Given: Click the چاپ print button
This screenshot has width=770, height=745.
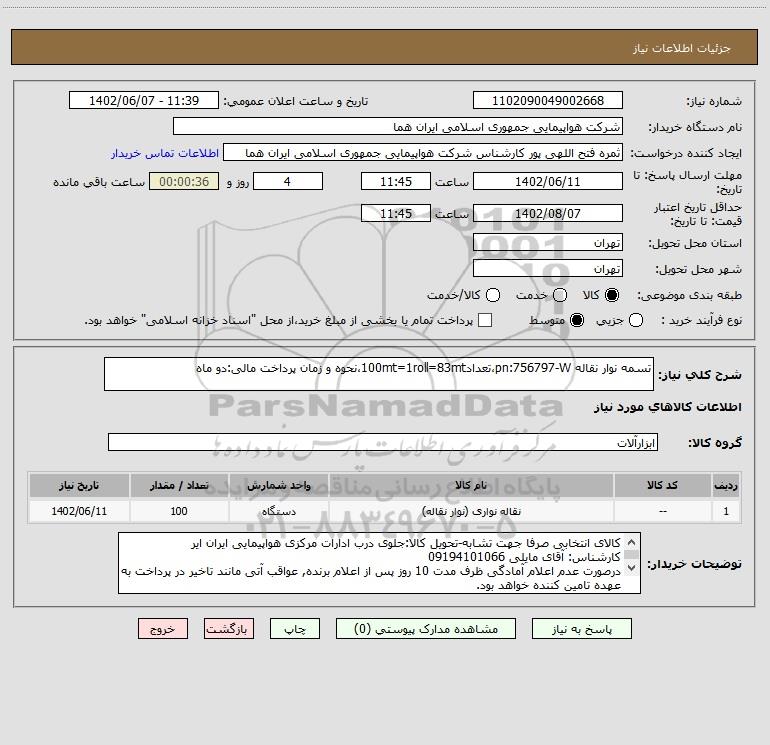Looking at the screenshot, I should (x=295, y=629).
